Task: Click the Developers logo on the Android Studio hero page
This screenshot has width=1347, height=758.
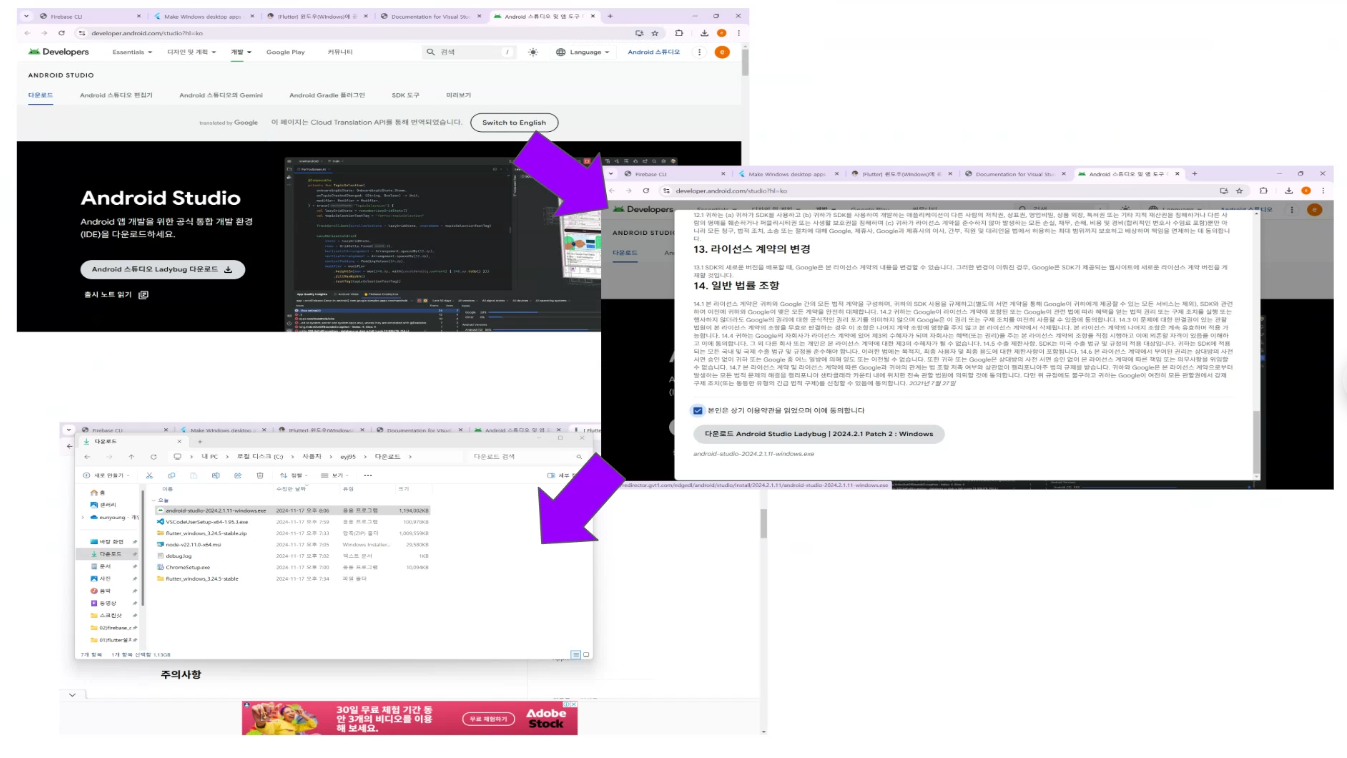Action: 59,52
